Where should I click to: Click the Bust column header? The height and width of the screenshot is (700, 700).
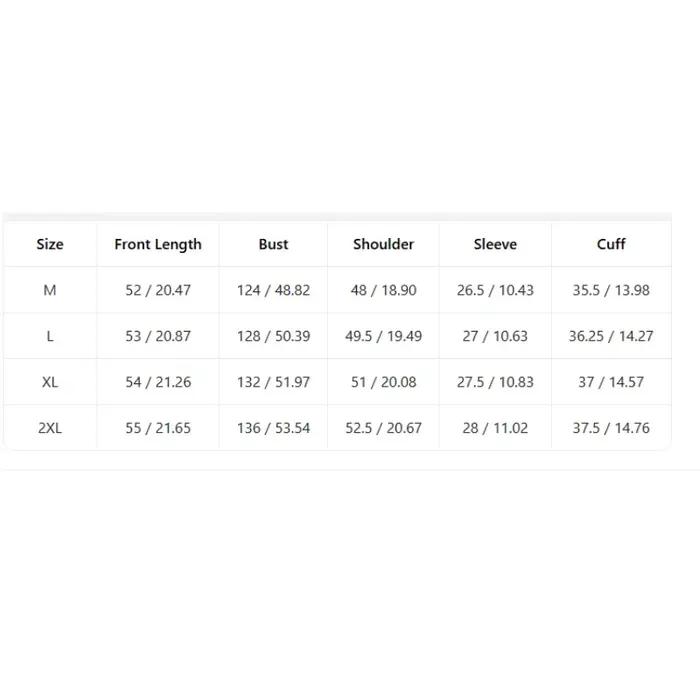(x=273, y=244)
